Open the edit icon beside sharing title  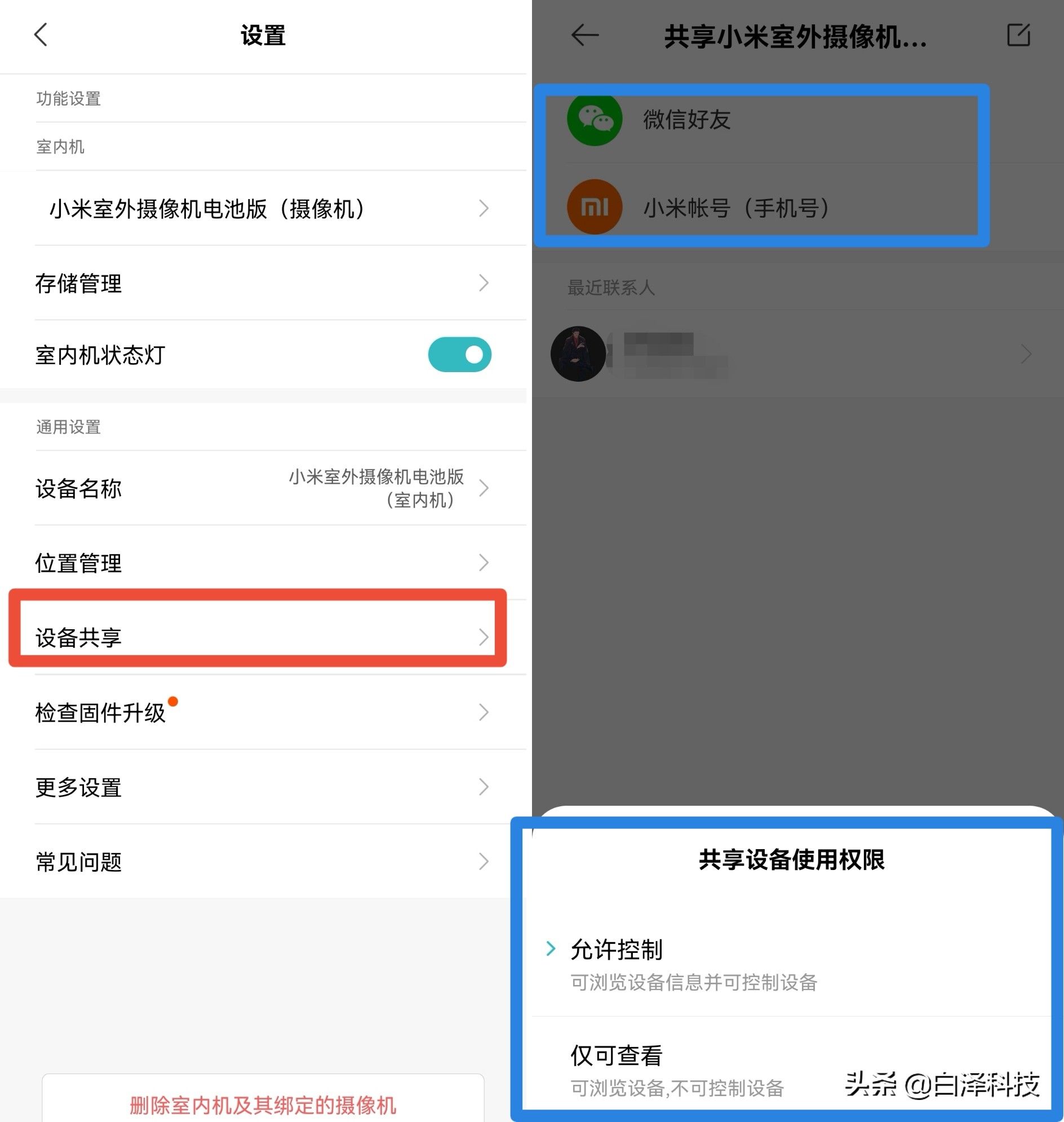coord(1018,35)
